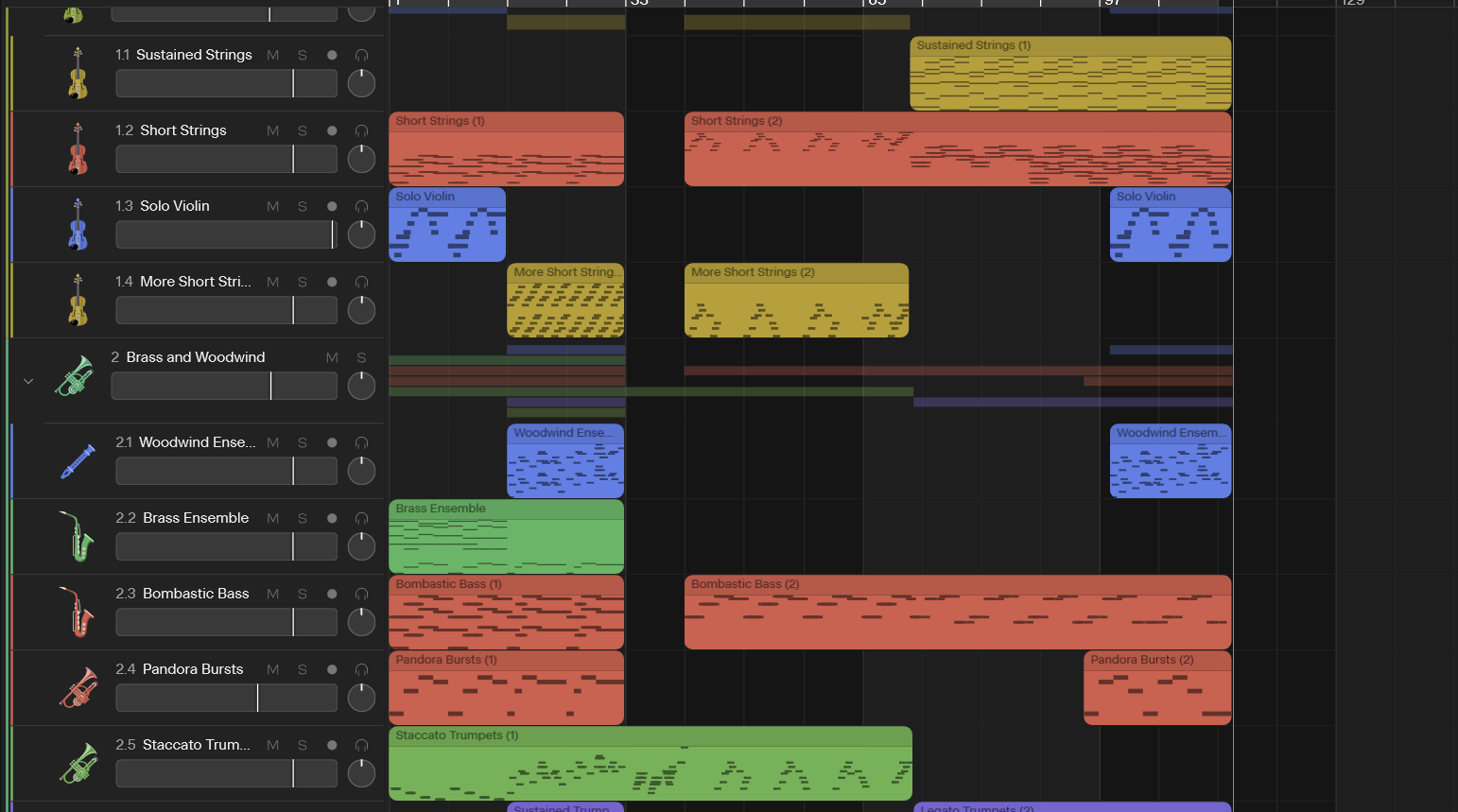Click the Short Strings red violin icon
Screen dimensions: 1458x812
(78, 149)
